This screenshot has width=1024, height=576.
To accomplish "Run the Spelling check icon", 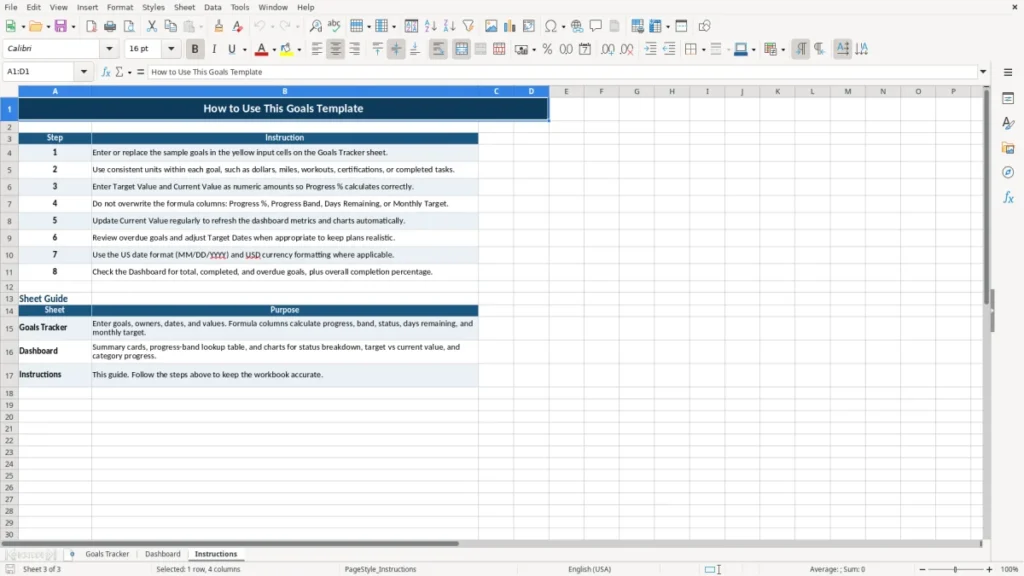I will [x=334, y=26].
